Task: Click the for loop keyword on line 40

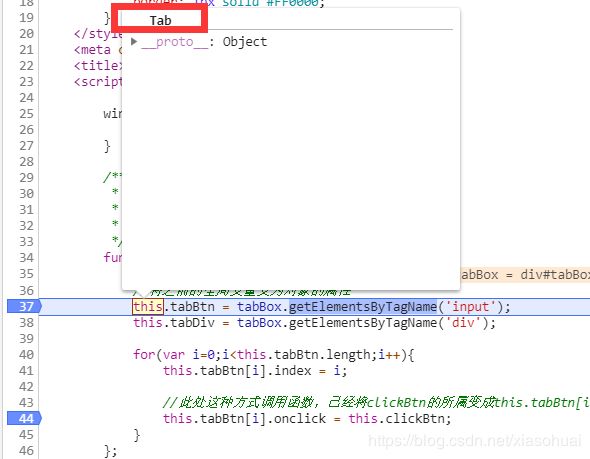Action: [144, 355]
